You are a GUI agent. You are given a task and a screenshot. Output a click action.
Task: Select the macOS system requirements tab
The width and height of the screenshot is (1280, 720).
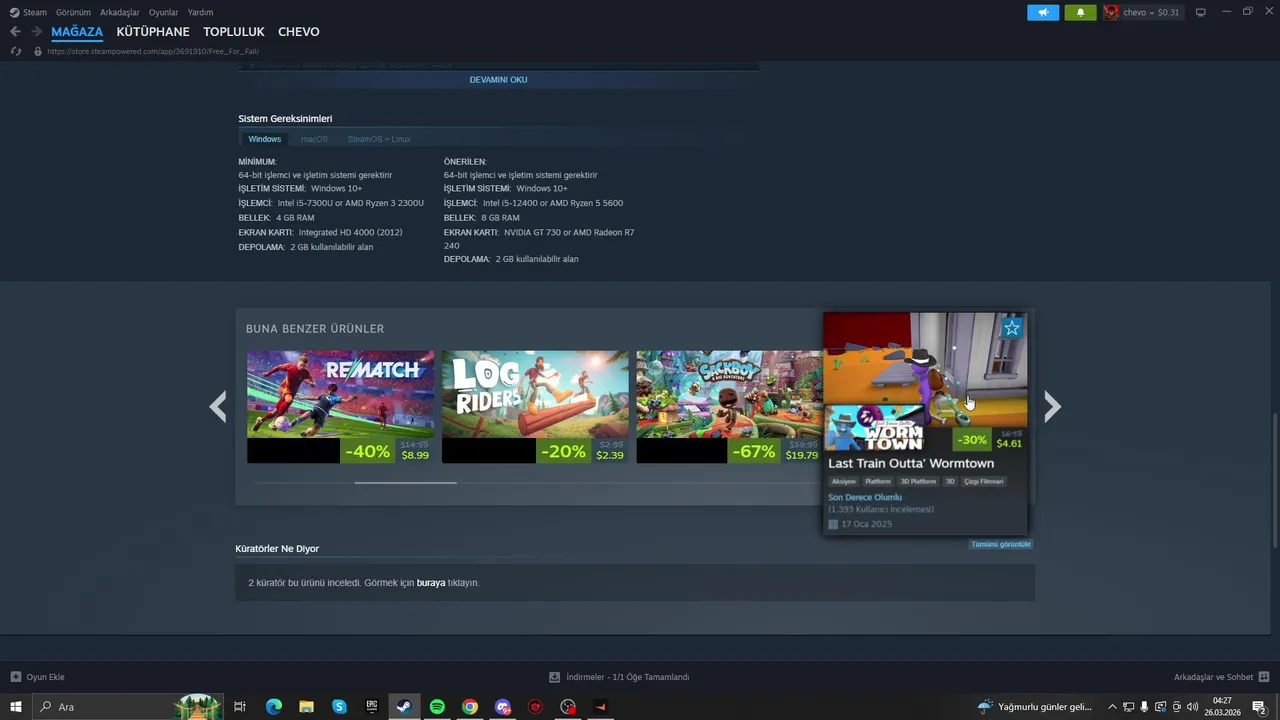click(x=314, y=139)
